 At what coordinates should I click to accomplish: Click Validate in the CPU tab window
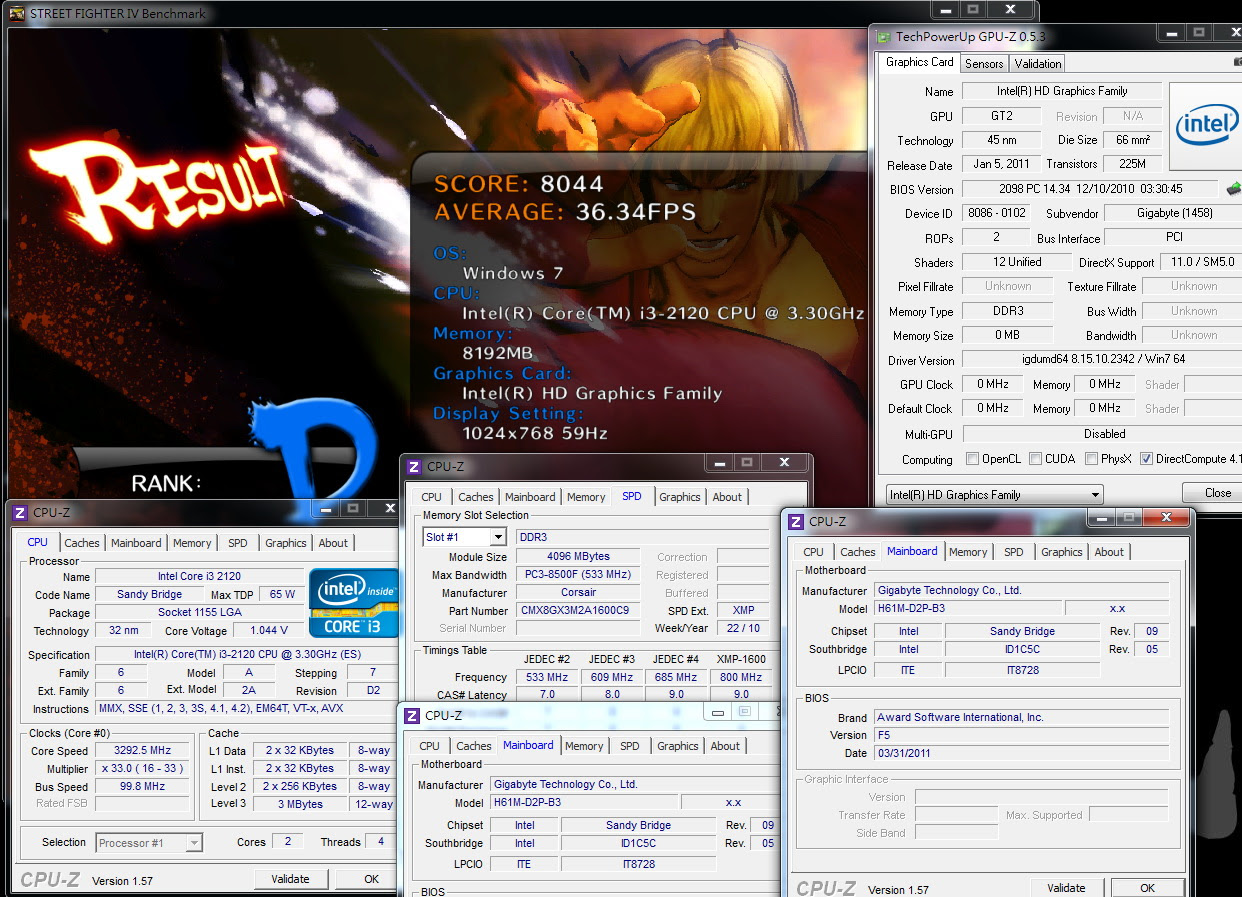(x=290, y=879)
